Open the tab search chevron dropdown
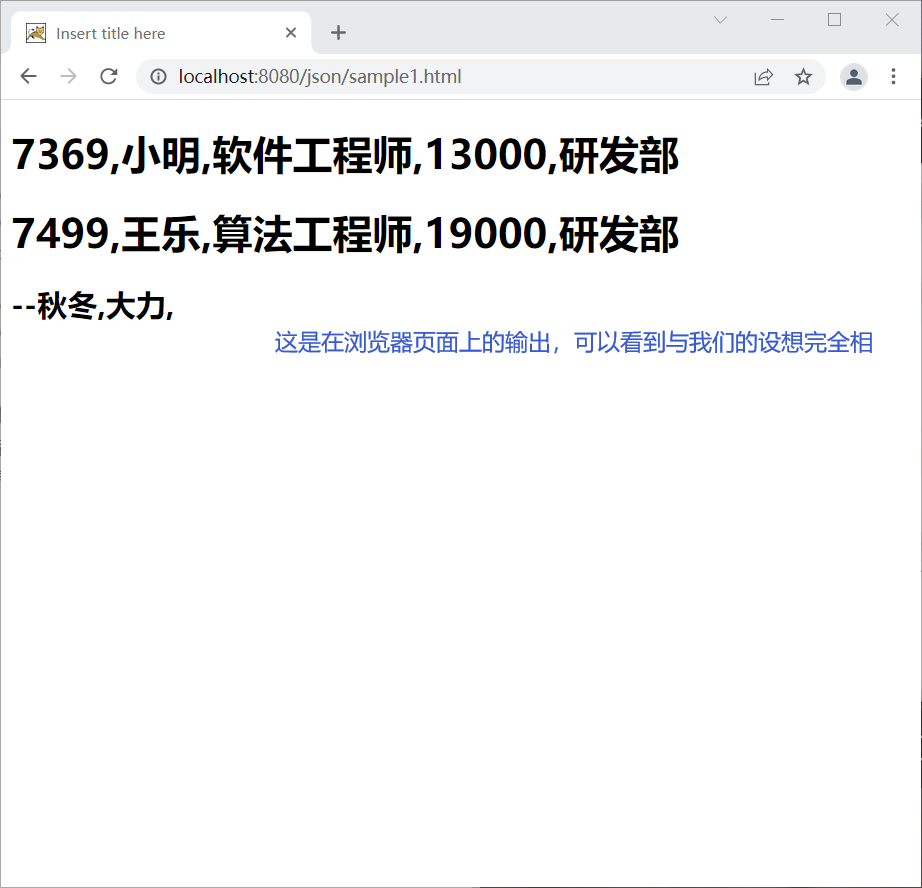The height and width of the screenshot is (888, 922). click(x=720, y=20)
